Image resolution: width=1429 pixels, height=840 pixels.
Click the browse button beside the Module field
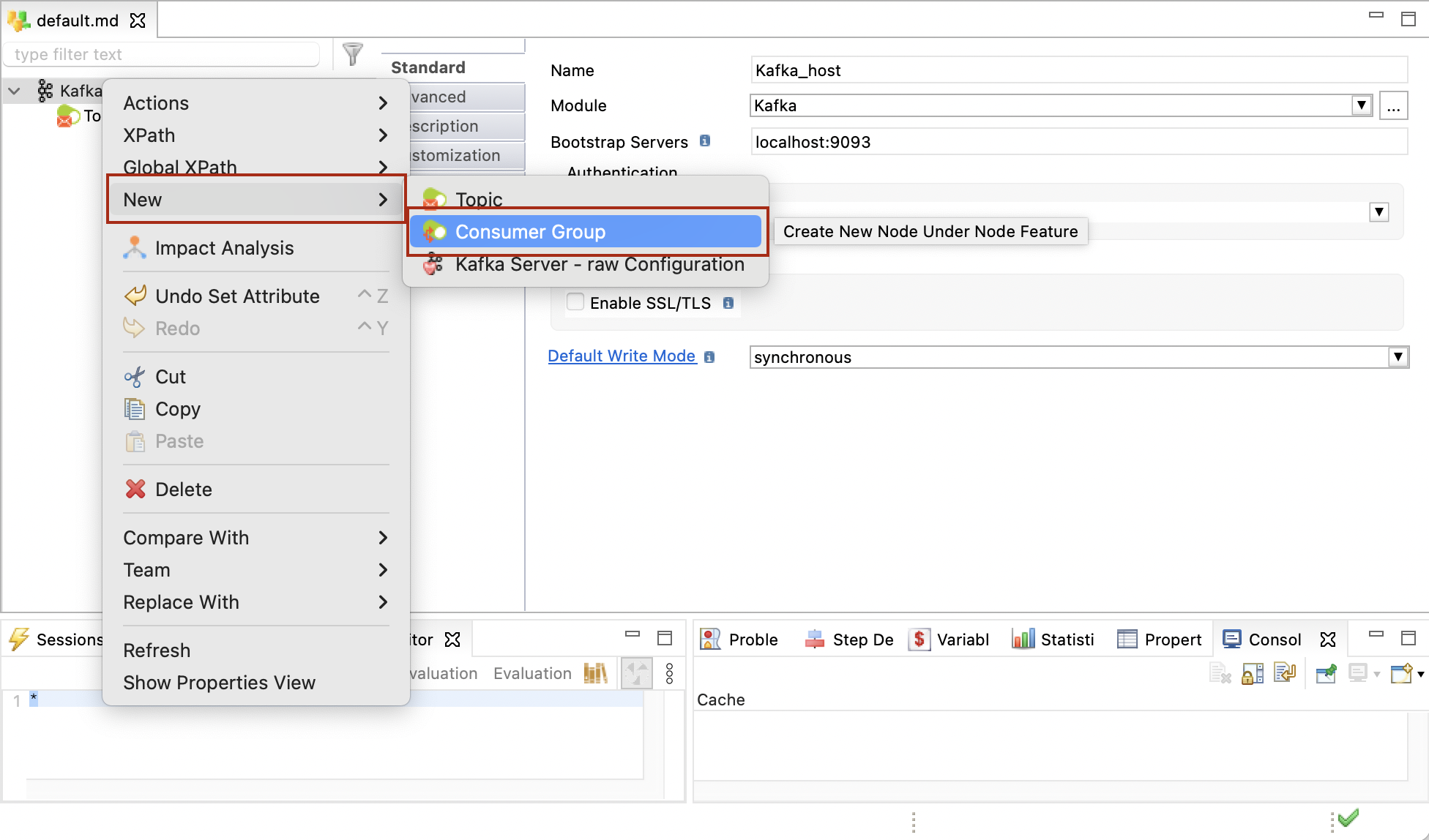click(x=1393, y=105)
